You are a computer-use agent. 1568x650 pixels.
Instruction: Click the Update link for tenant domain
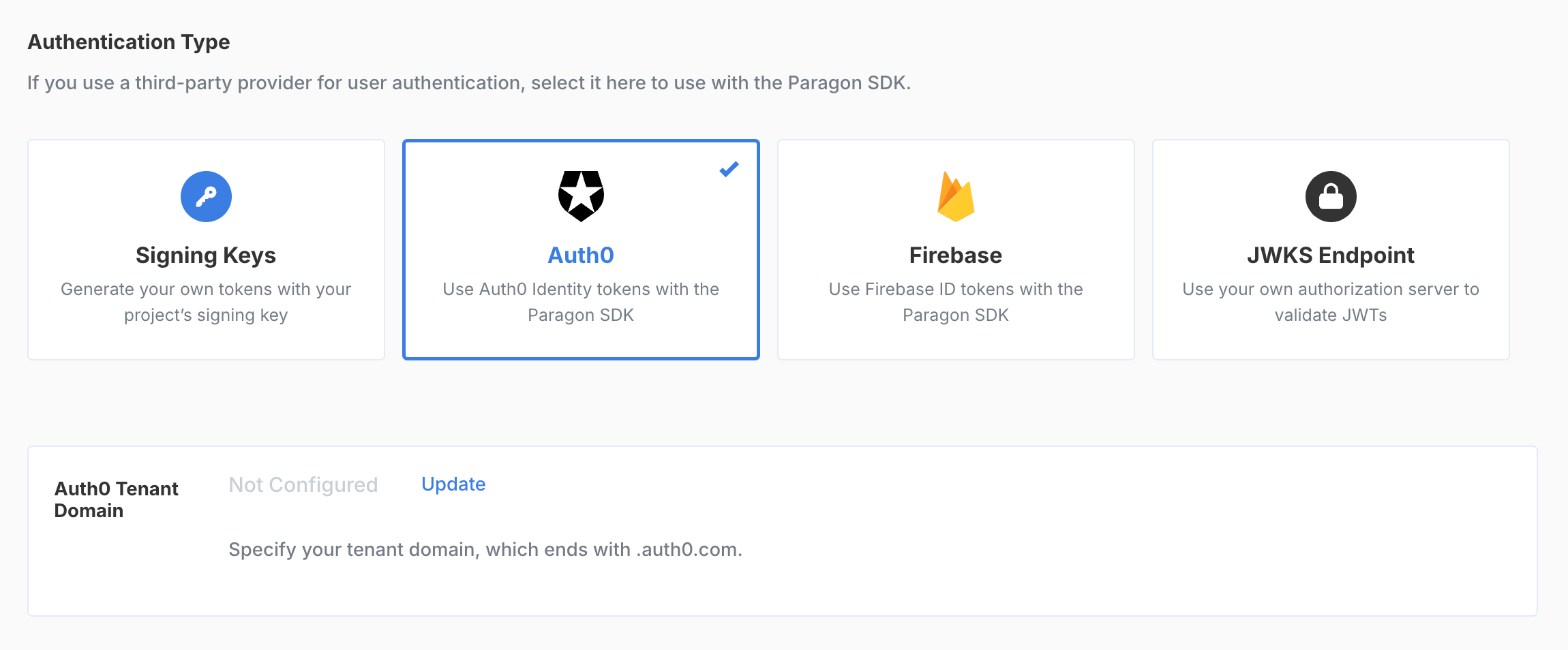453,484
